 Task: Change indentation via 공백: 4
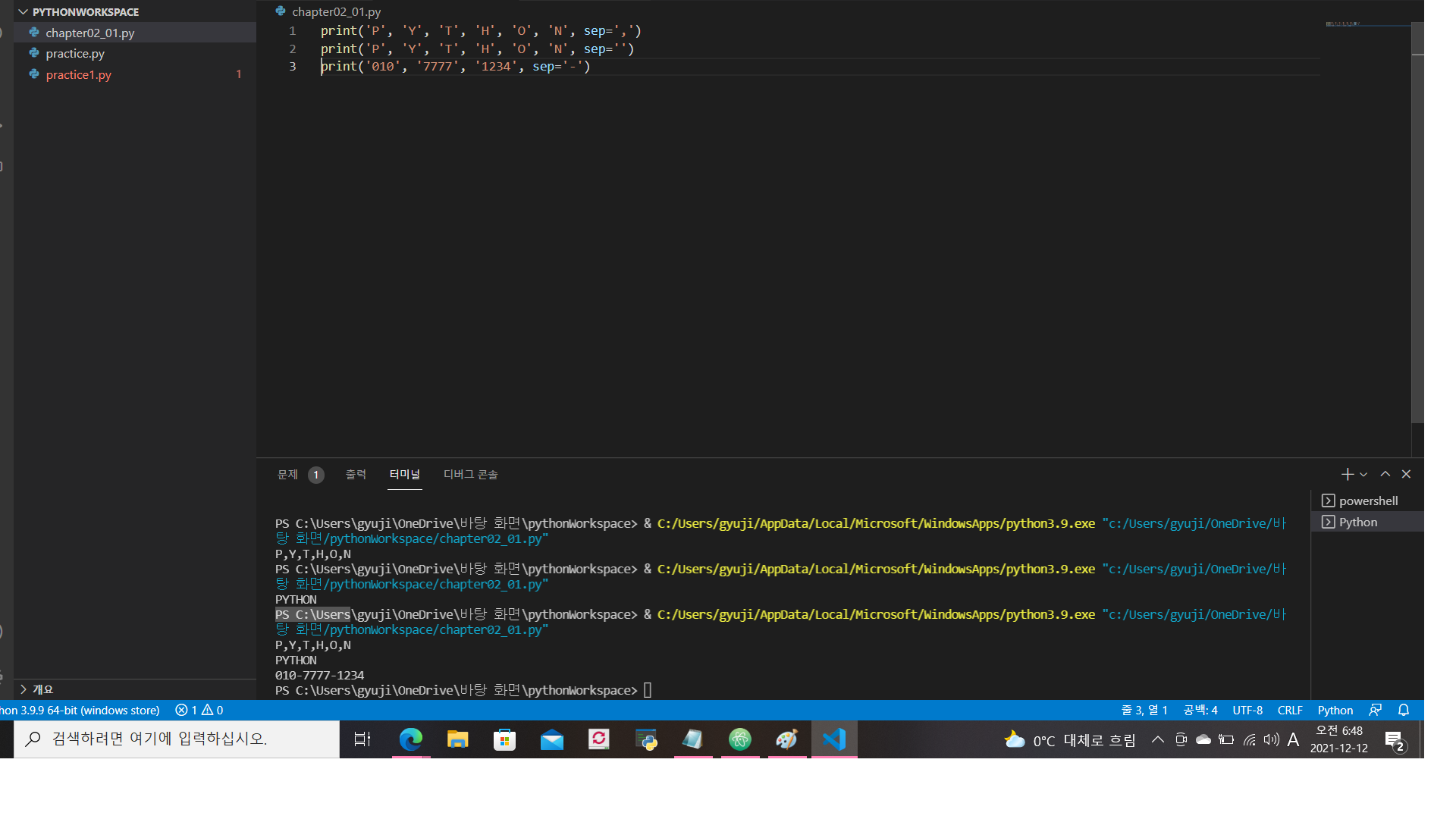click(x=1200, y=710)
